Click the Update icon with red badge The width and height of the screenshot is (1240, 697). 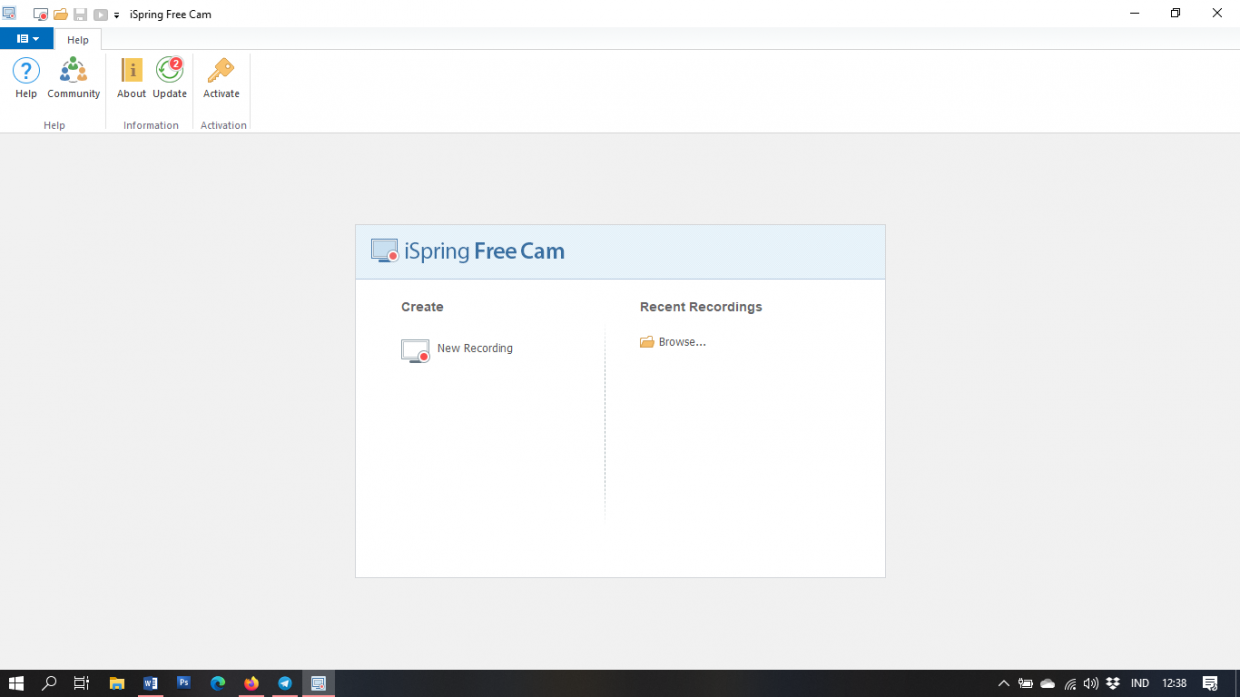coord(170,72)
